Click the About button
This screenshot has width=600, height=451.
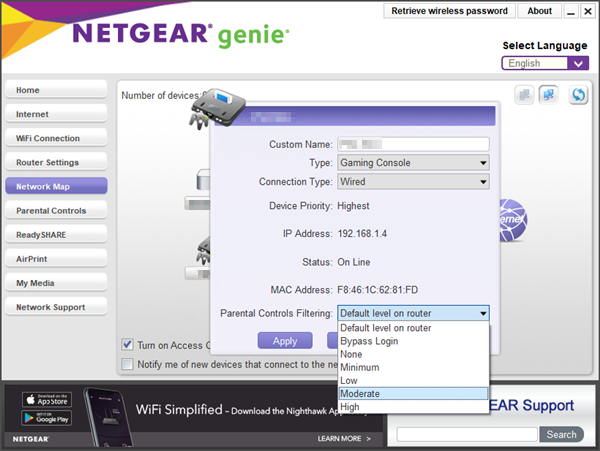(540, 11)
